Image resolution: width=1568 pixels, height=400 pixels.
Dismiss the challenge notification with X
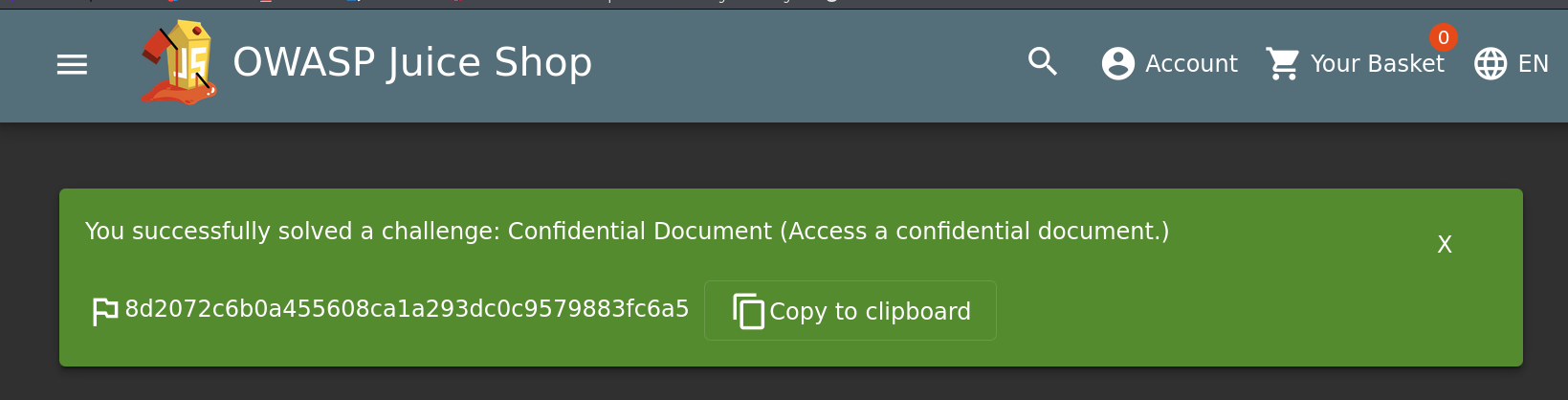[x=1445, y=245]
